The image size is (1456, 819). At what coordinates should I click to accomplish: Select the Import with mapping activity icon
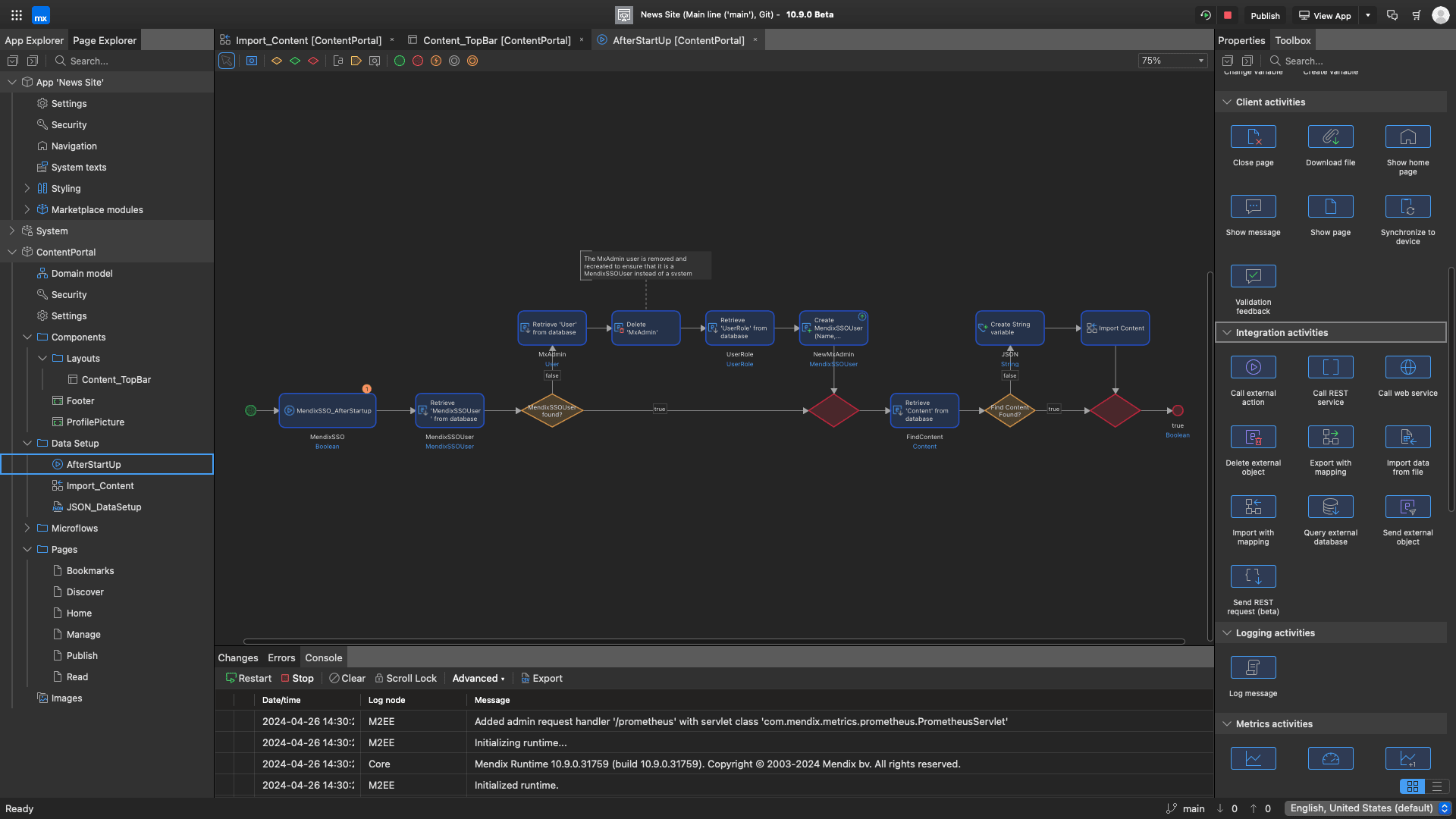tap(1254, 507)
